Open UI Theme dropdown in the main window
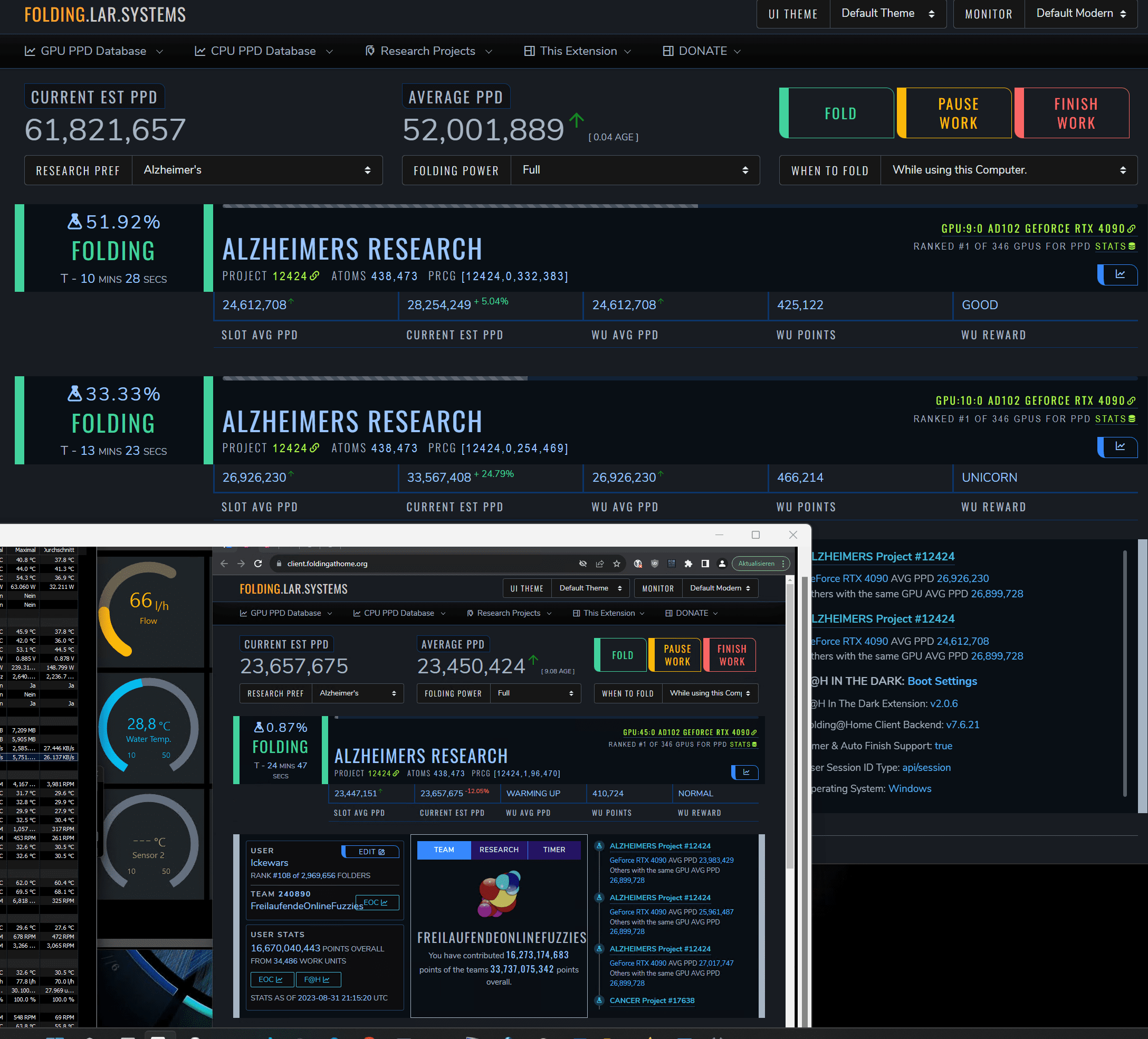The width and height of the screenshot is (1148, 1039). click(x=888, y=14)
